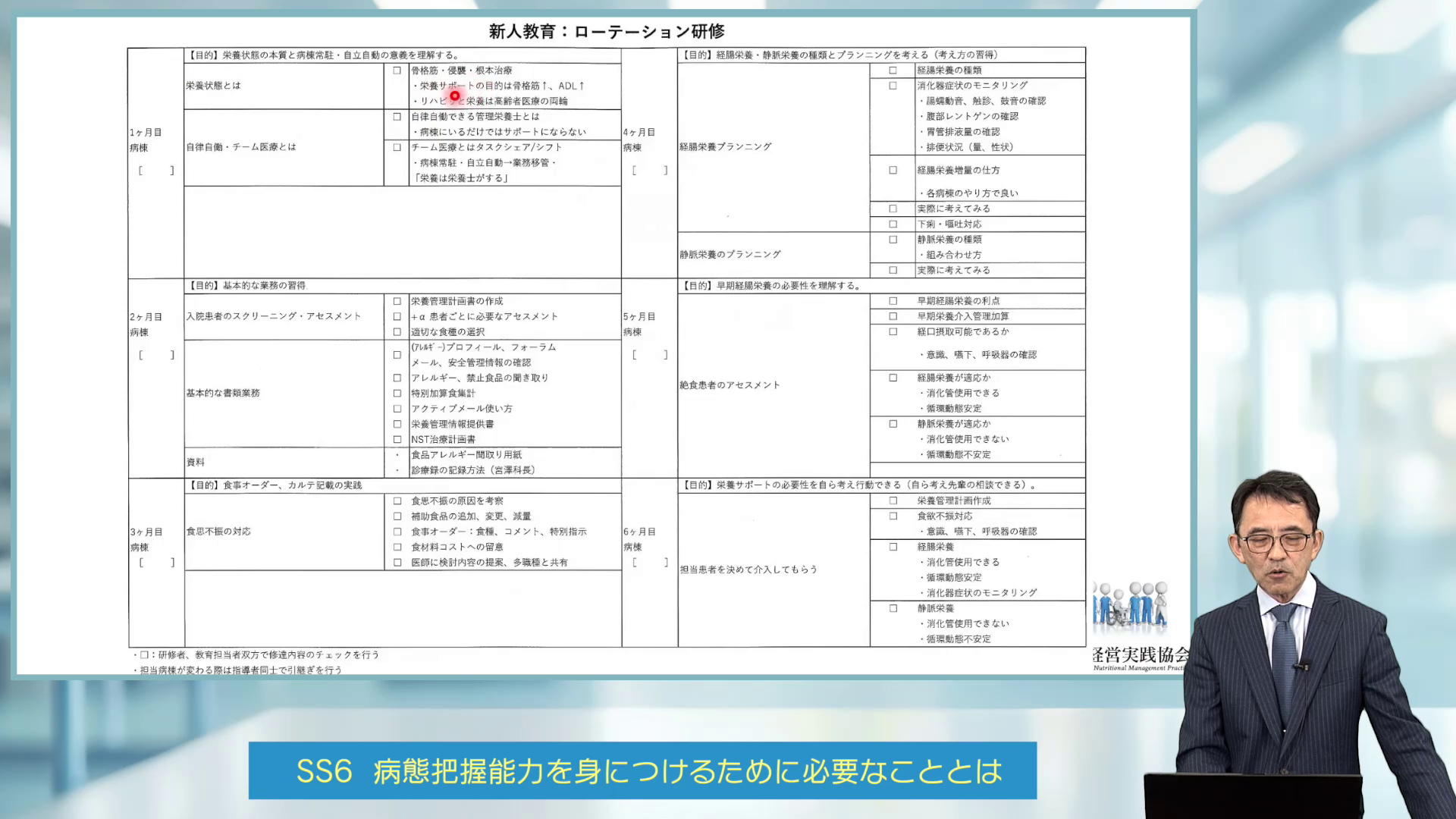Check the 栄養管理計画書の作成 checkbox
This screenshot has width=1456, height=819.
397,300
